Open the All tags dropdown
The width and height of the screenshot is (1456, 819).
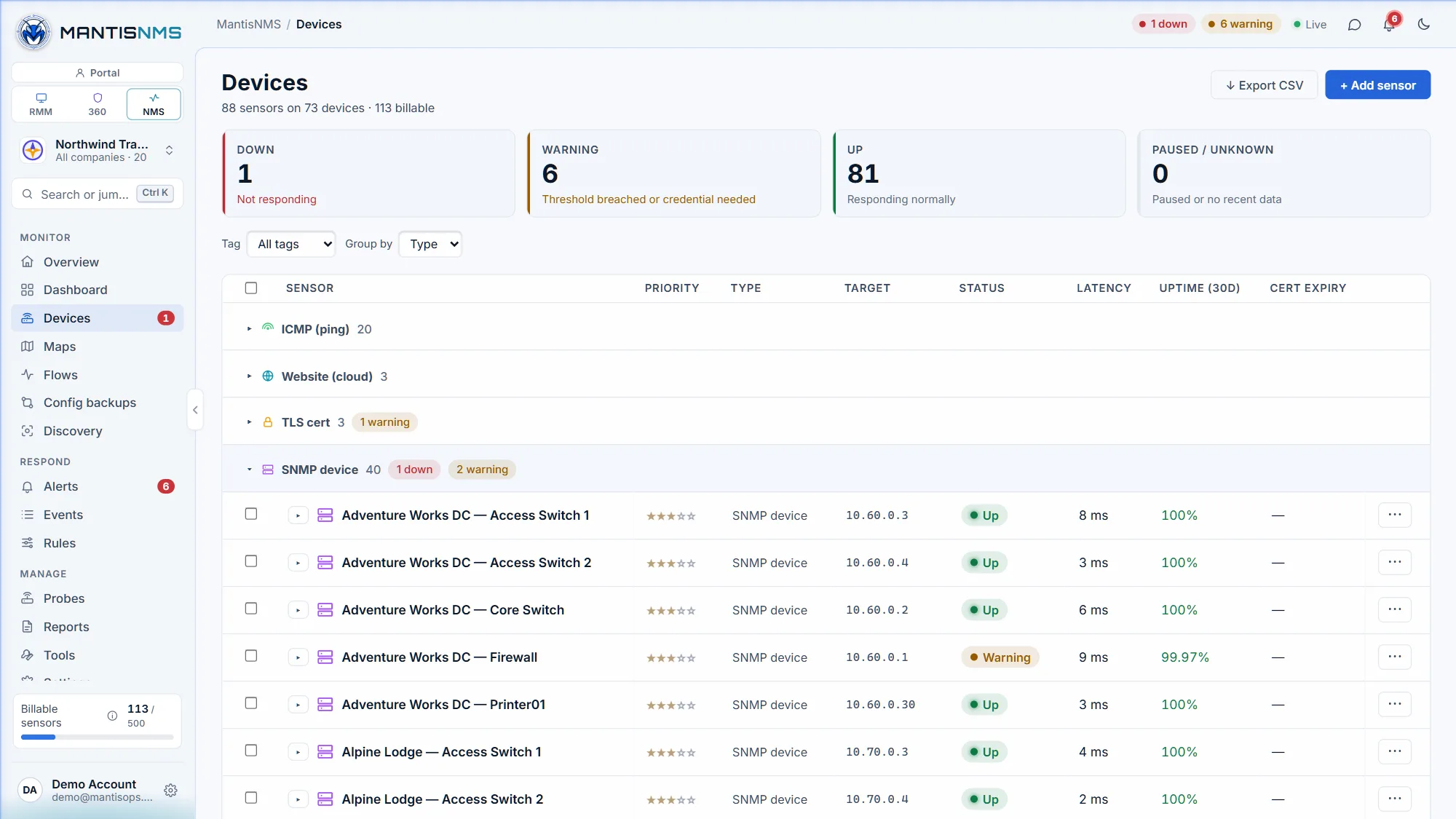point(291,244)
